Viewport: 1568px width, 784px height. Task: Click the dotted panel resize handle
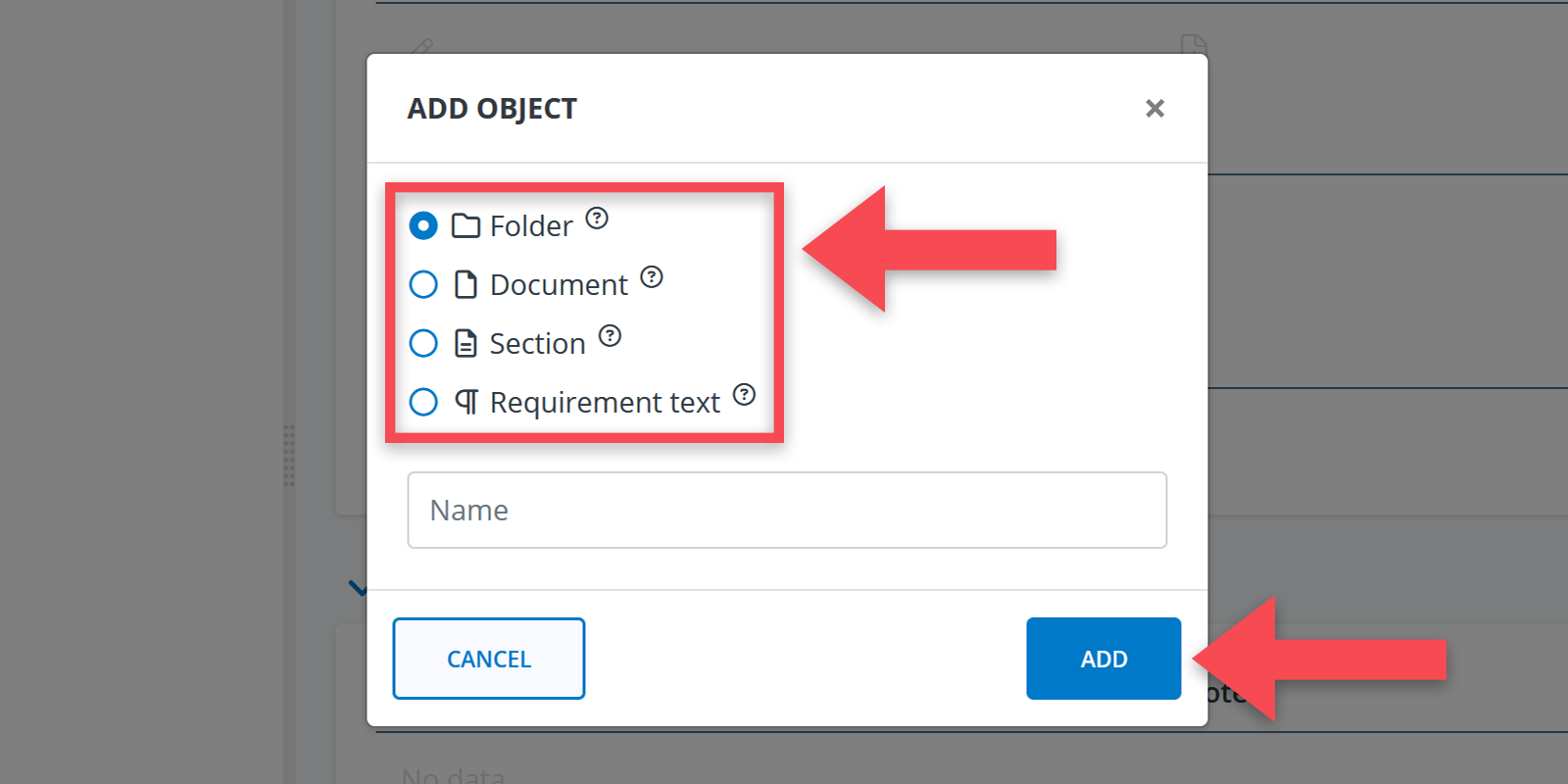pyautogui.click(x=289, y=456)
